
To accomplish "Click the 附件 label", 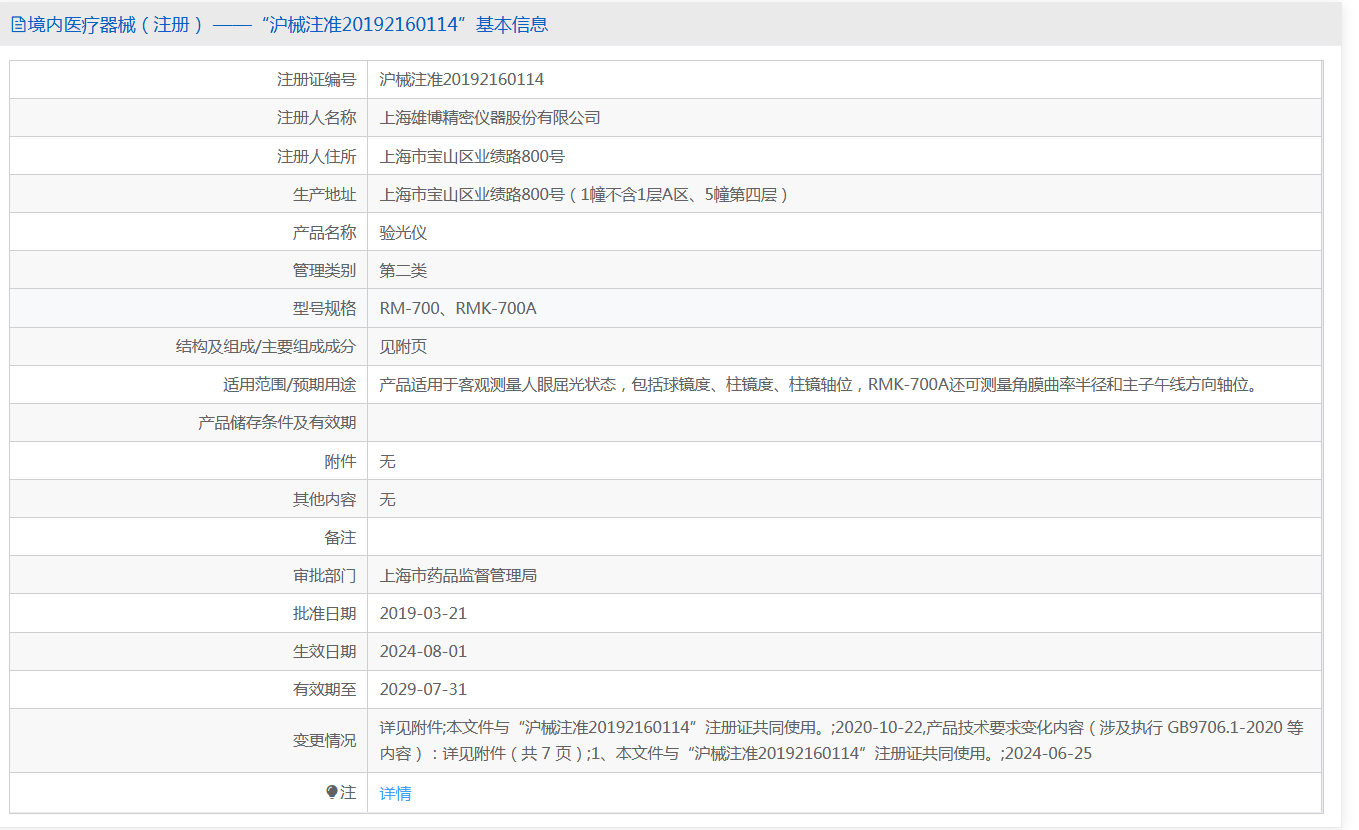I will point(340,461).
